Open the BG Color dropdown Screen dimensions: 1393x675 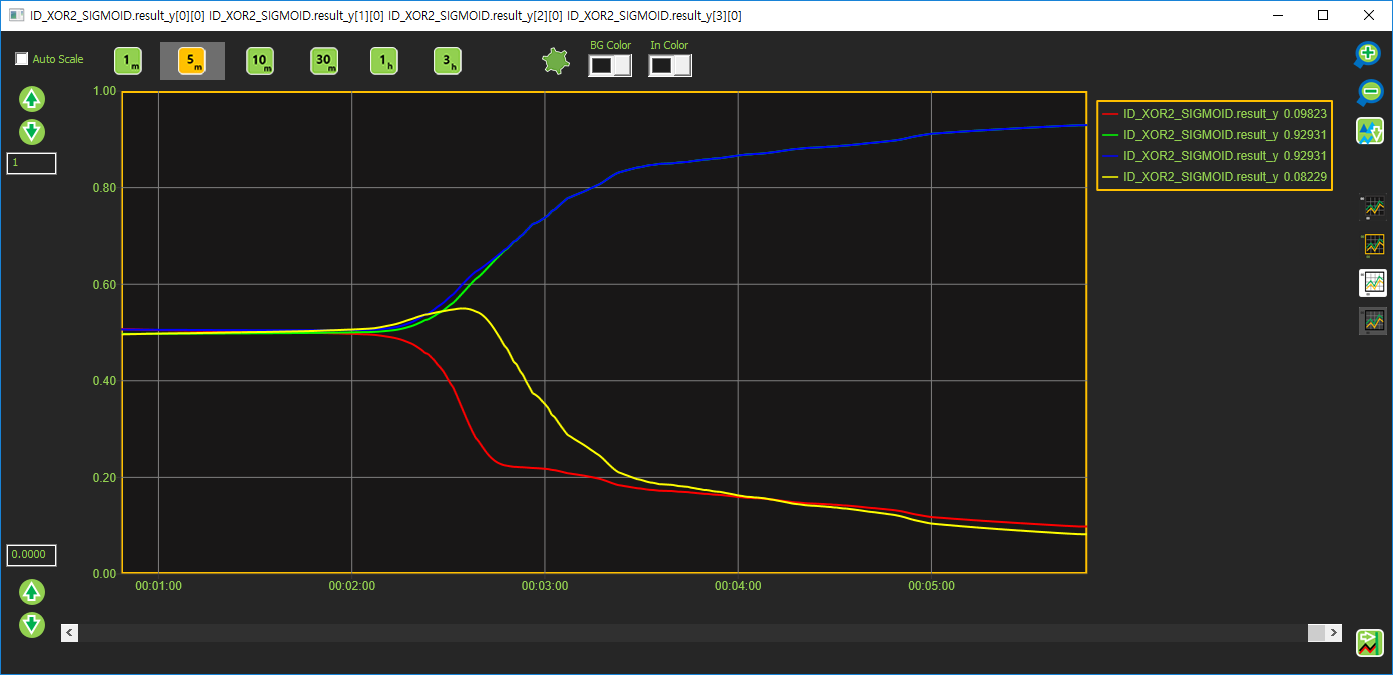(x=610, y=66)
